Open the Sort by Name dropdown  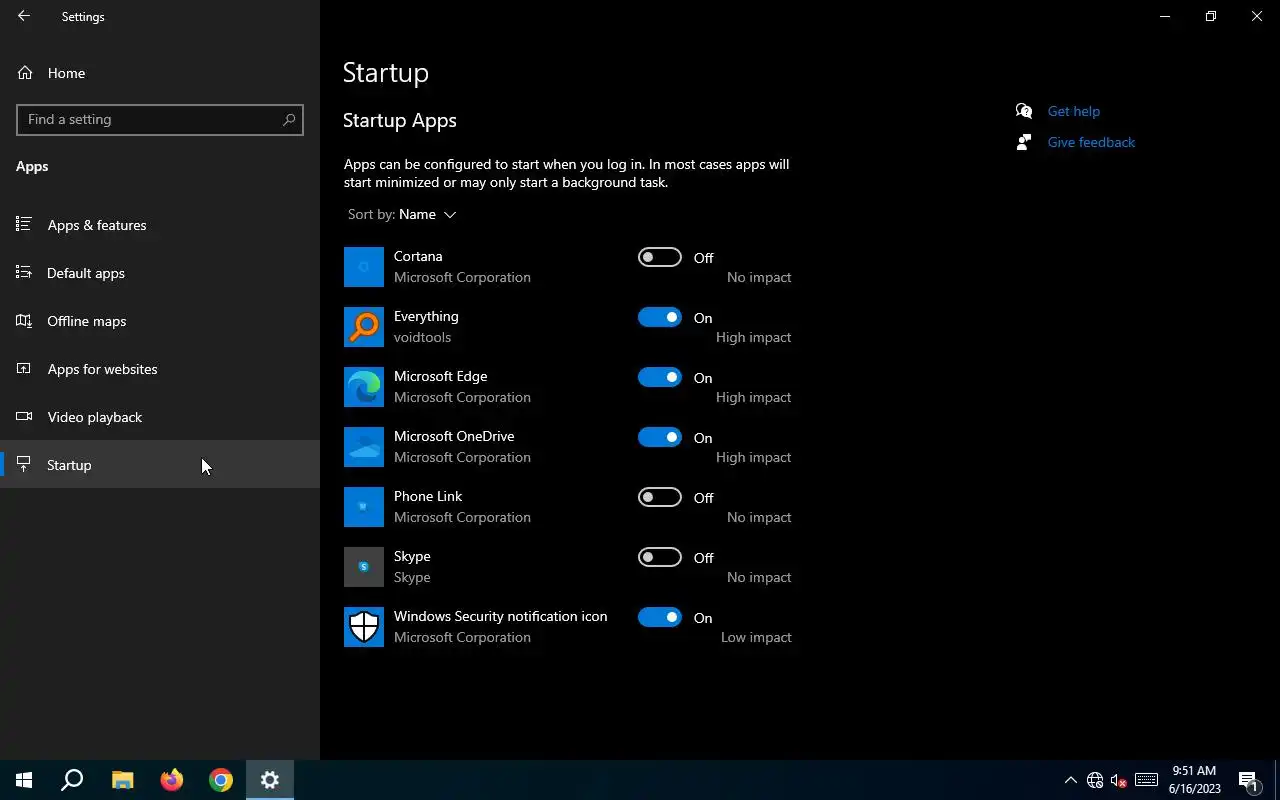427,214
